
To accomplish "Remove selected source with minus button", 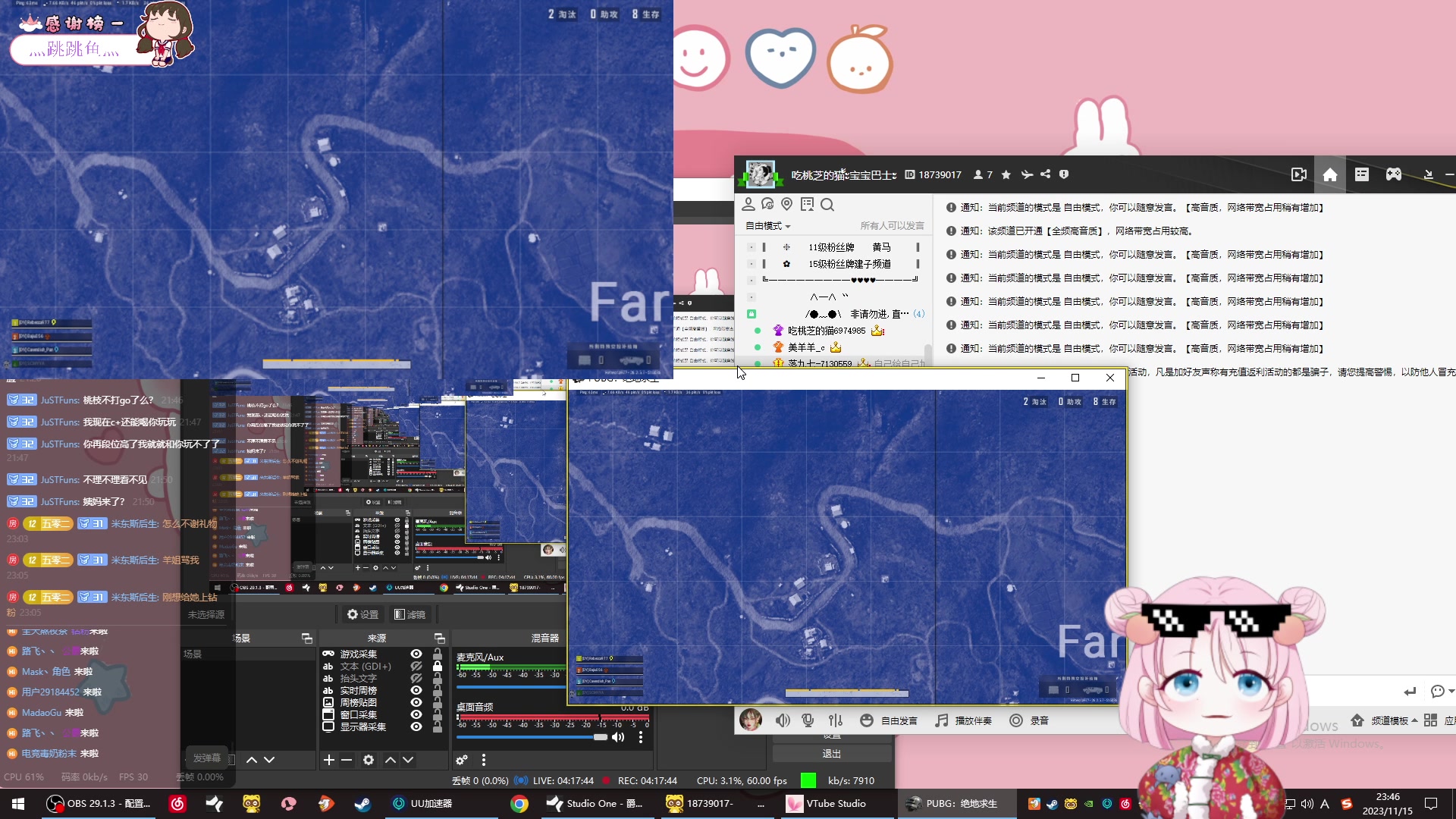I will (x=347, y=760).
